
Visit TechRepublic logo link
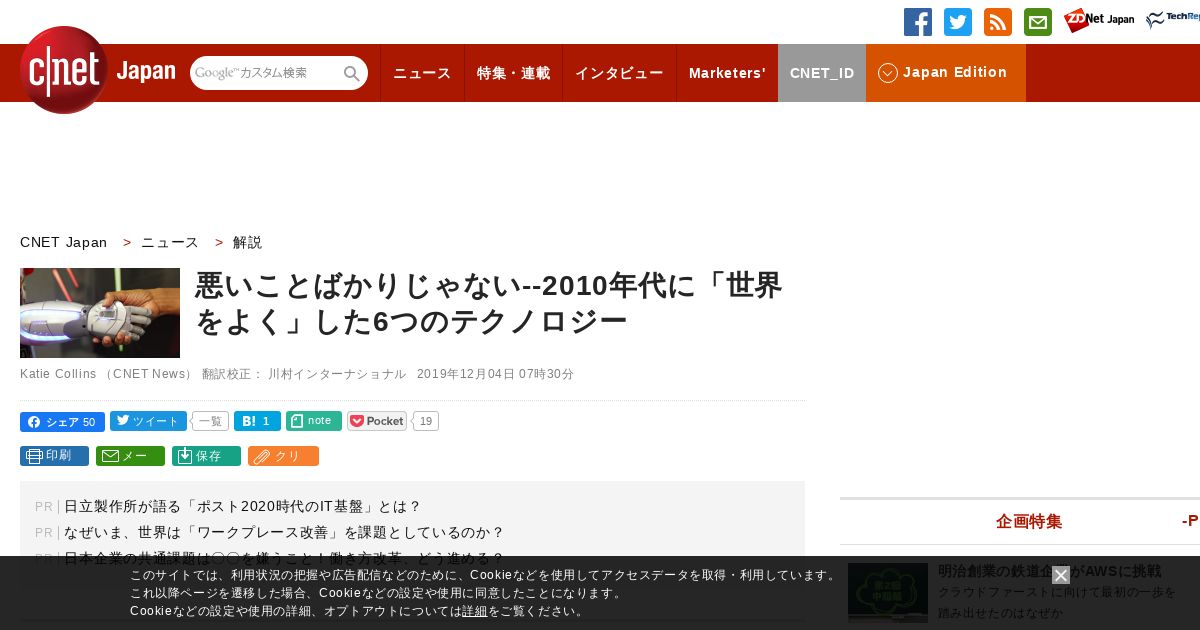(x=1172, y=20)
